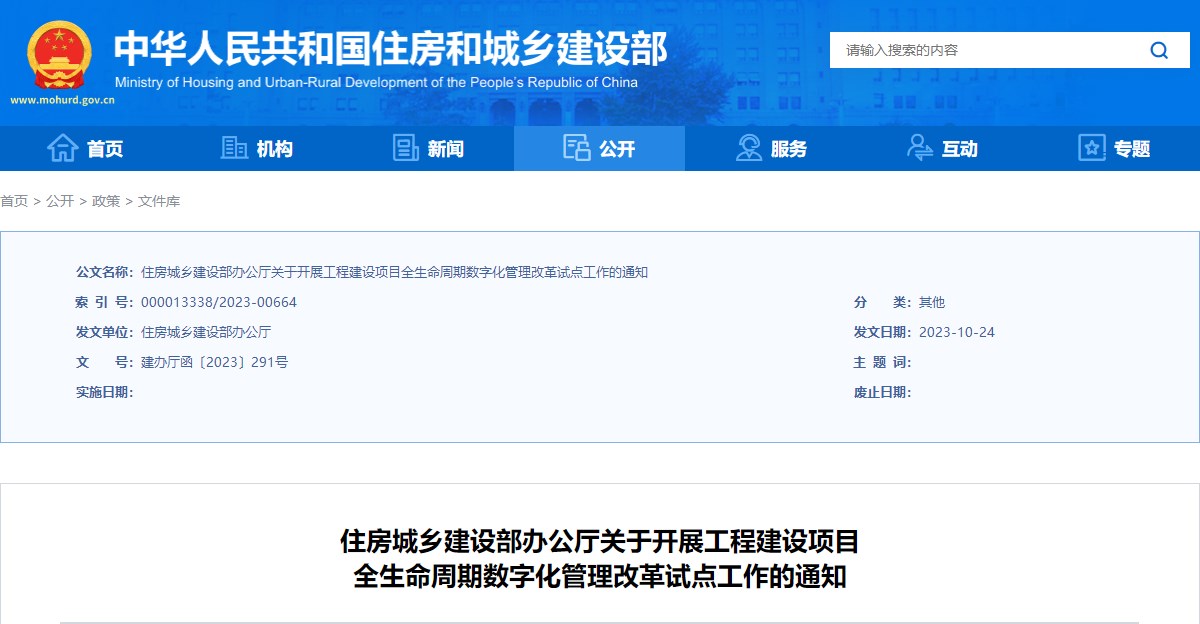
Task: Click the 机构 building icon
Action: pyautogui.click(x=234, y=147)
